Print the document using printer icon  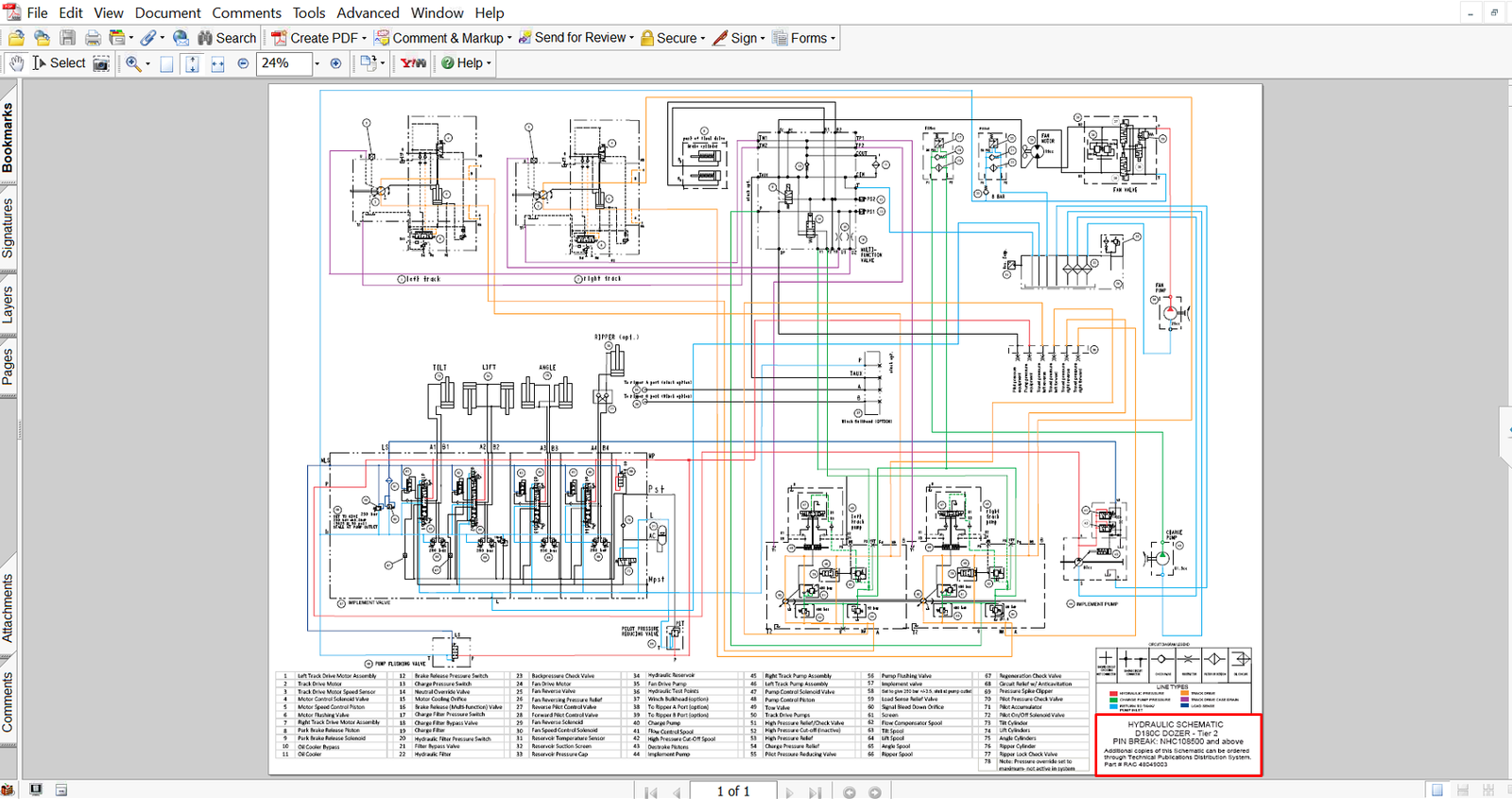(x=93, y=38)
